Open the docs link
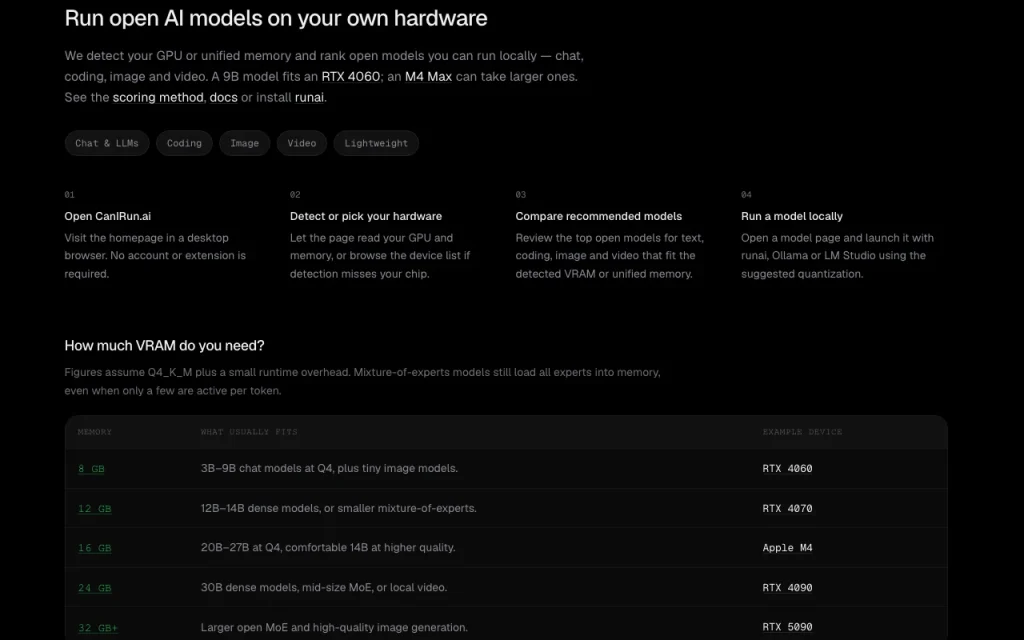 click(223, 97)
